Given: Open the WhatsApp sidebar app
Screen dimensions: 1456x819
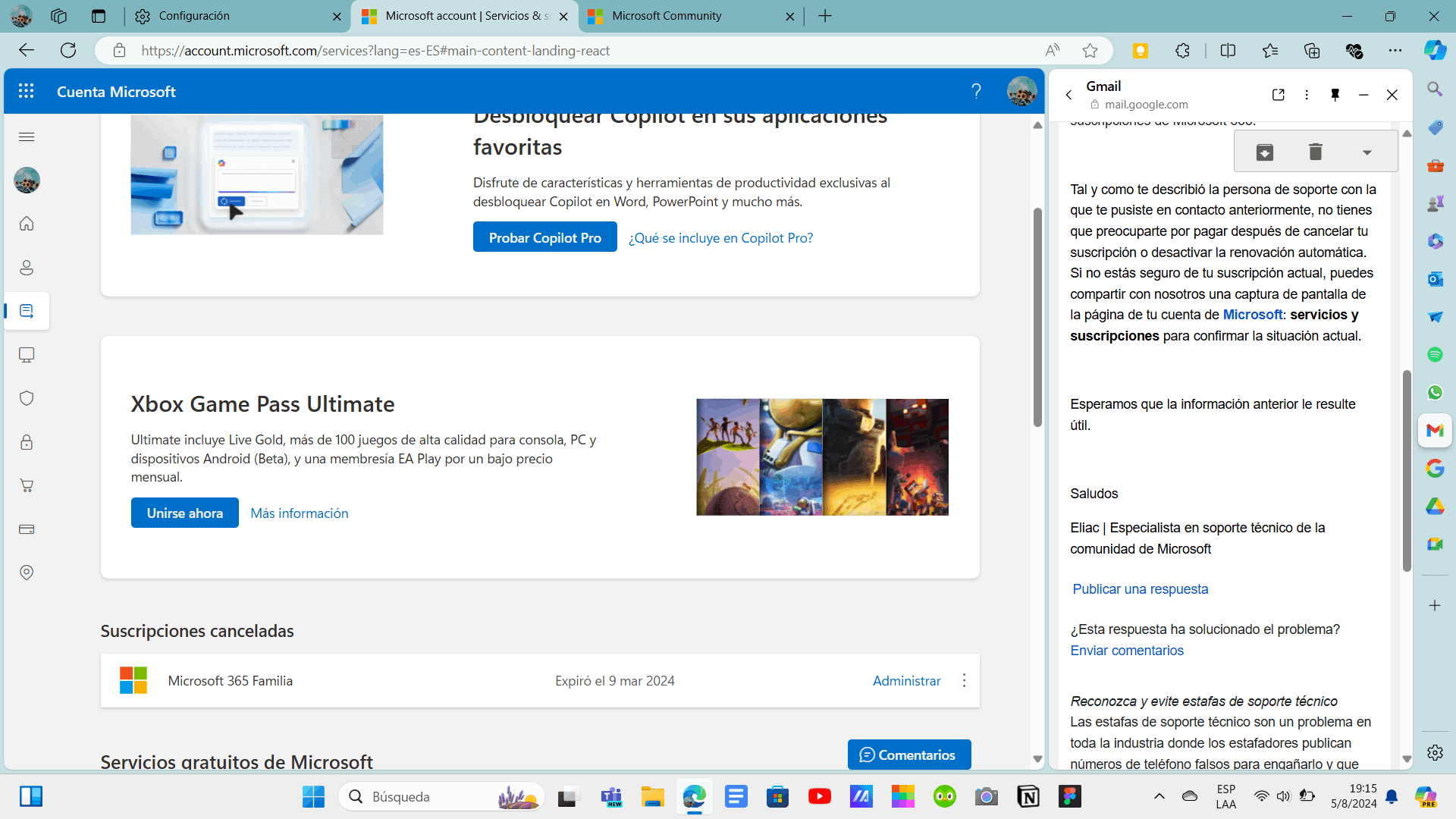Looking at the screenshot, I should click(1435, 392).
